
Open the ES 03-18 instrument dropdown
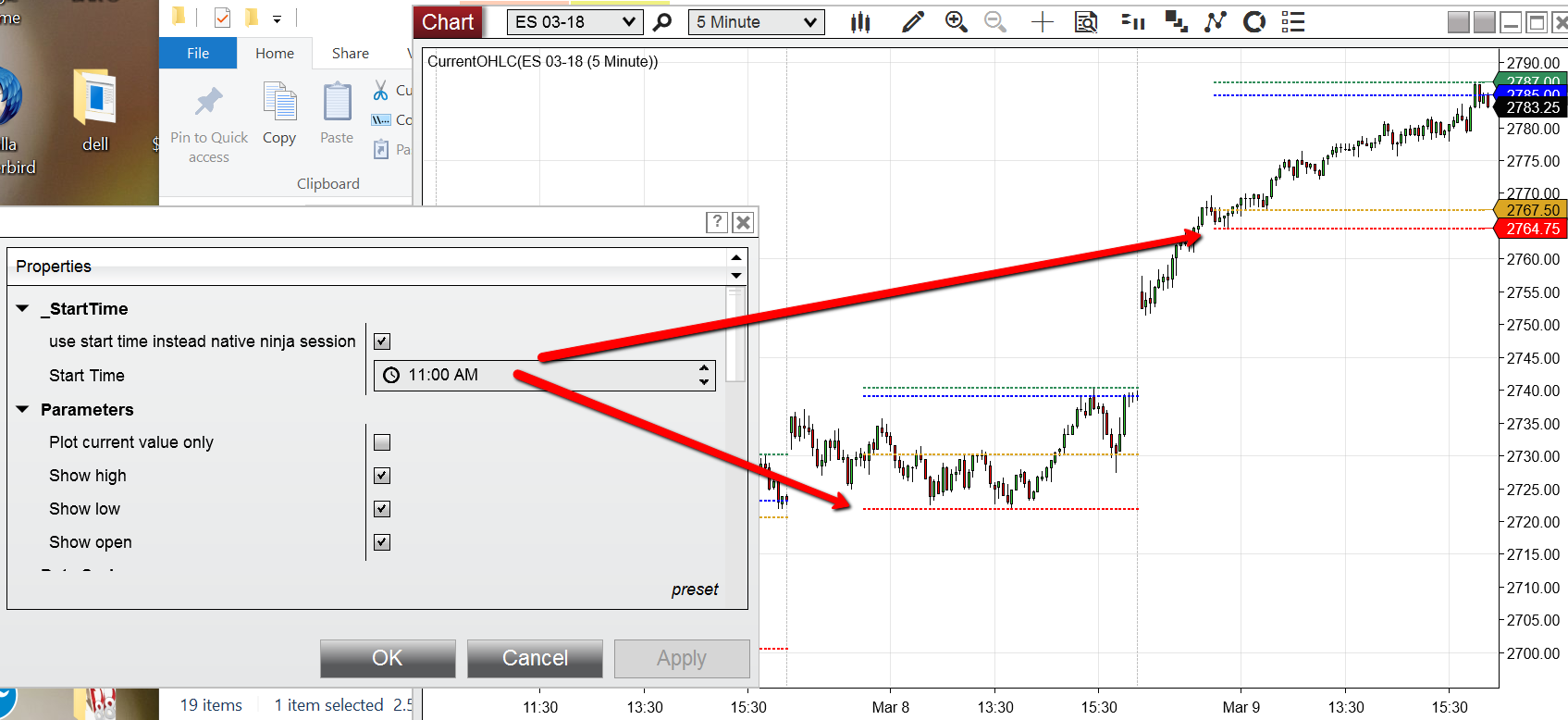(x=574, y=22)
